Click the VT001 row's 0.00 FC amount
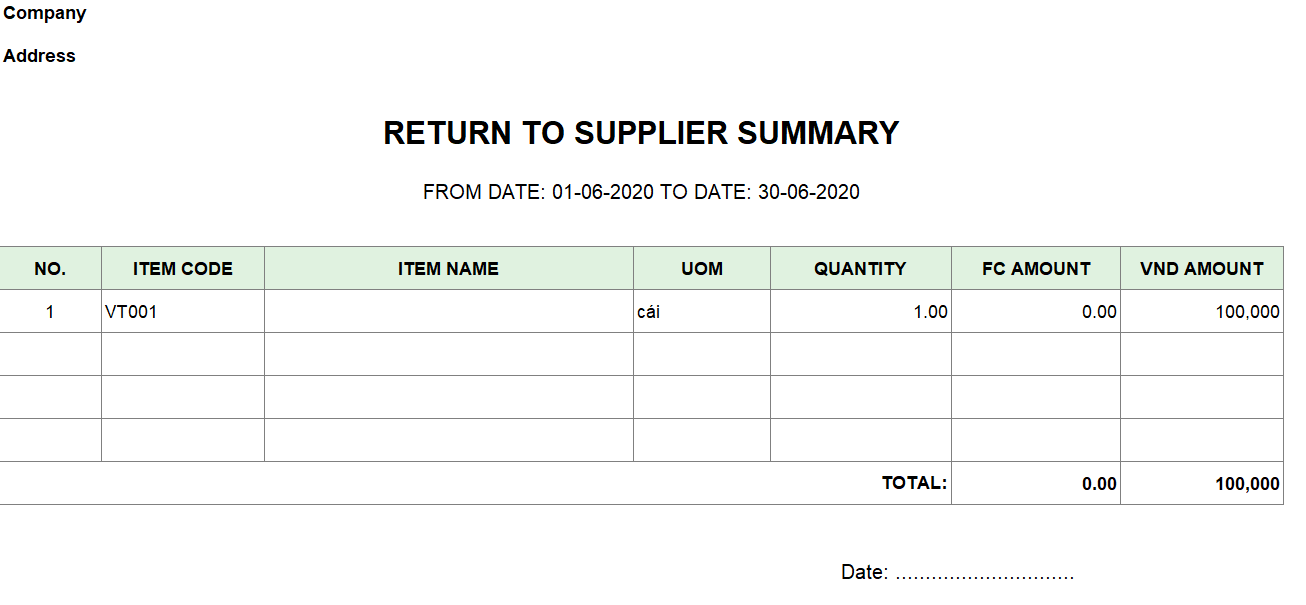The width and height of the screenshot is (1306, 605). 1099,312
